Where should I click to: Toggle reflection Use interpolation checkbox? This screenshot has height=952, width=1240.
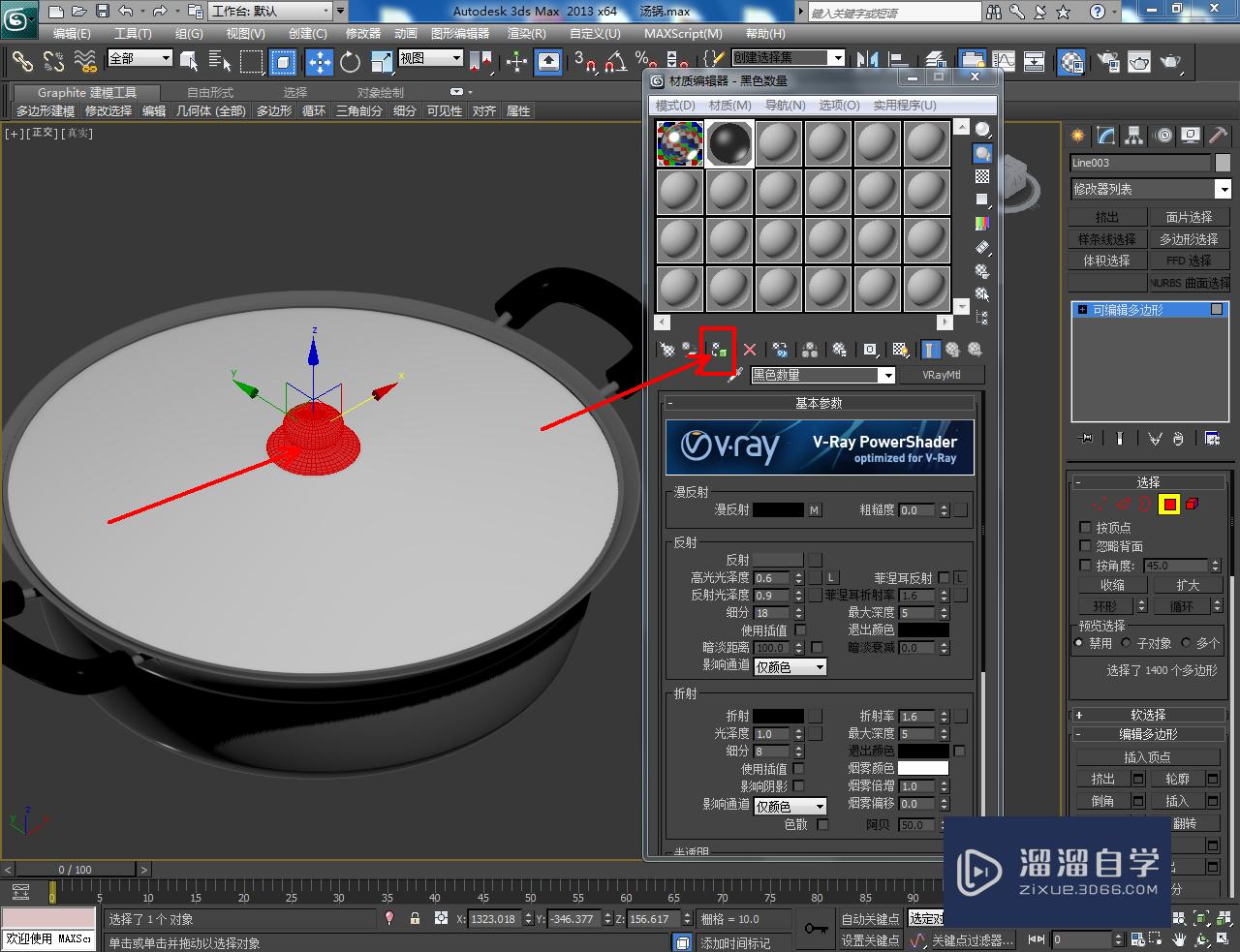(799, 630)
